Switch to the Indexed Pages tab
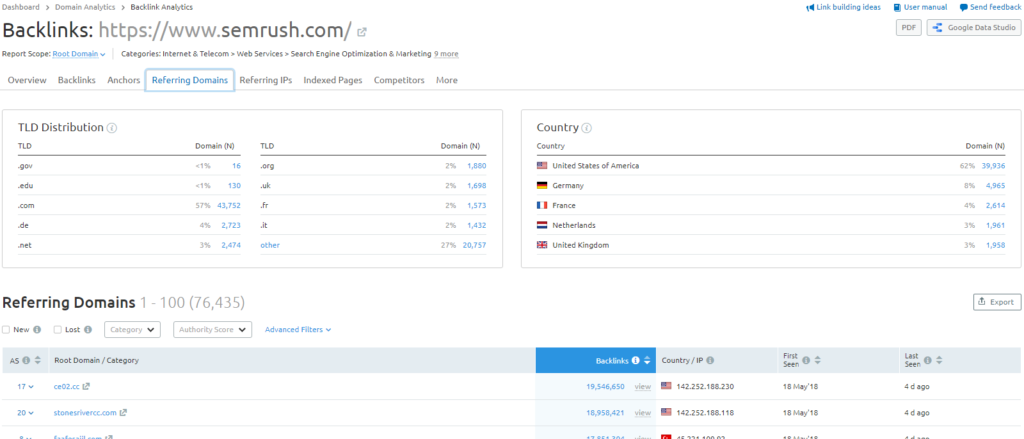This screenshot has height=439, width=1024. [332, 80]
